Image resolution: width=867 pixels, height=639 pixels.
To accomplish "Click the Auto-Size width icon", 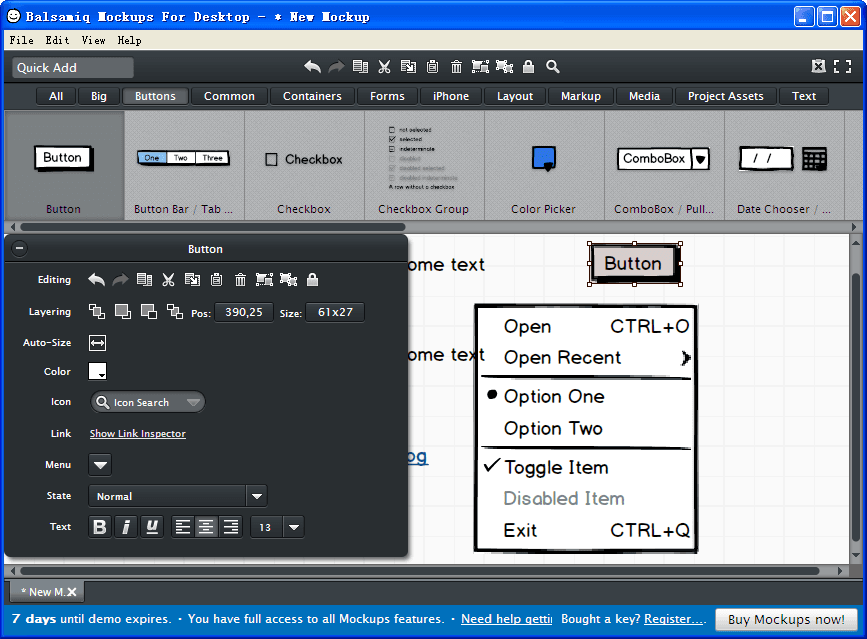I will 97,343.
